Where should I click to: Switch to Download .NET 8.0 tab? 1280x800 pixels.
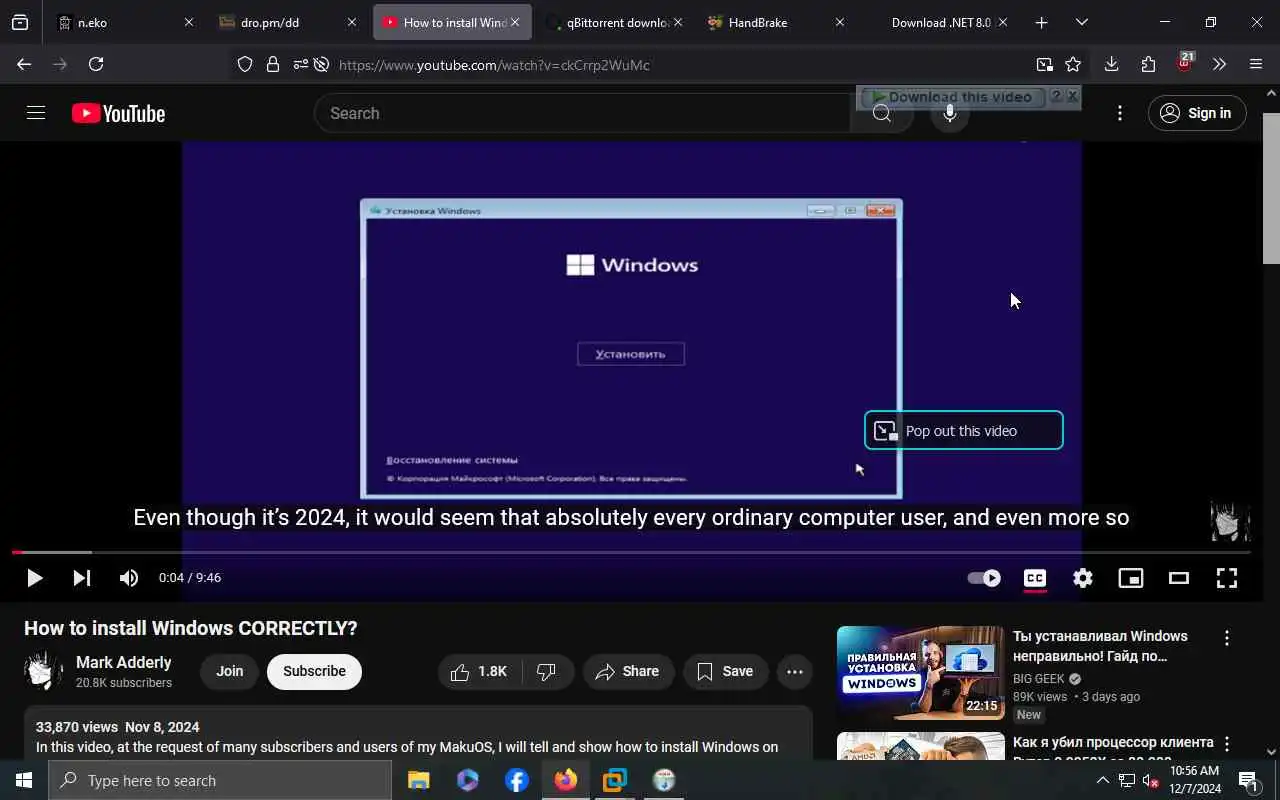[x=939, y=22]
